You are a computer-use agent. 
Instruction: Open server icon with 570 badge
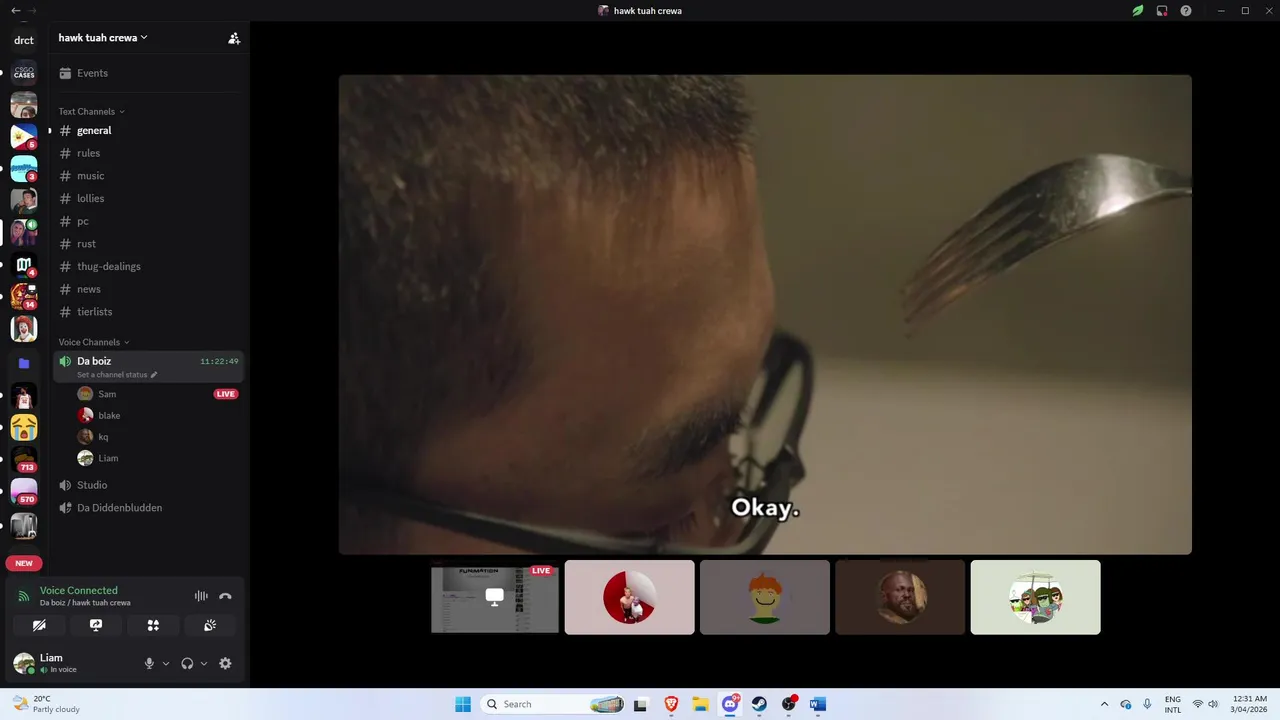[24, 492]
